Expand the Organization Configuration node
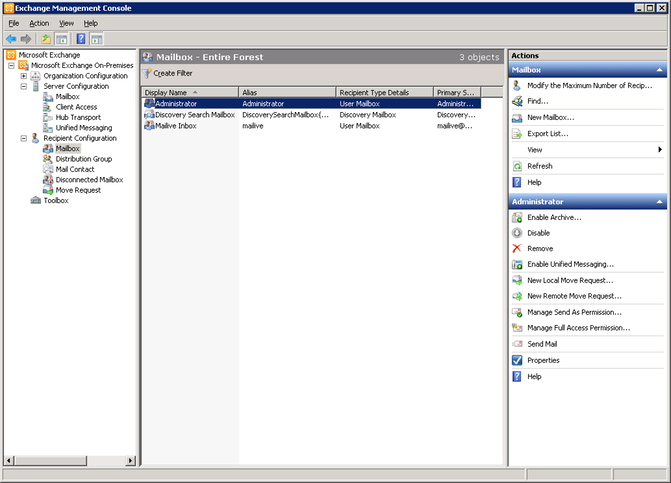 24,76
